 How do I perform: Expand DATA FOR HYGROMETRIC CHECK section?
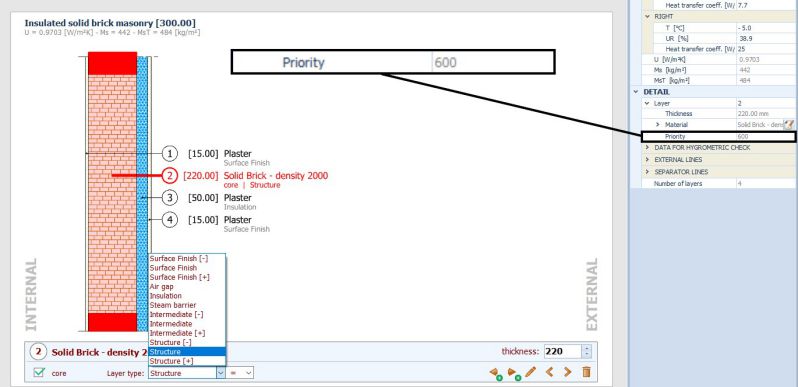647,148
